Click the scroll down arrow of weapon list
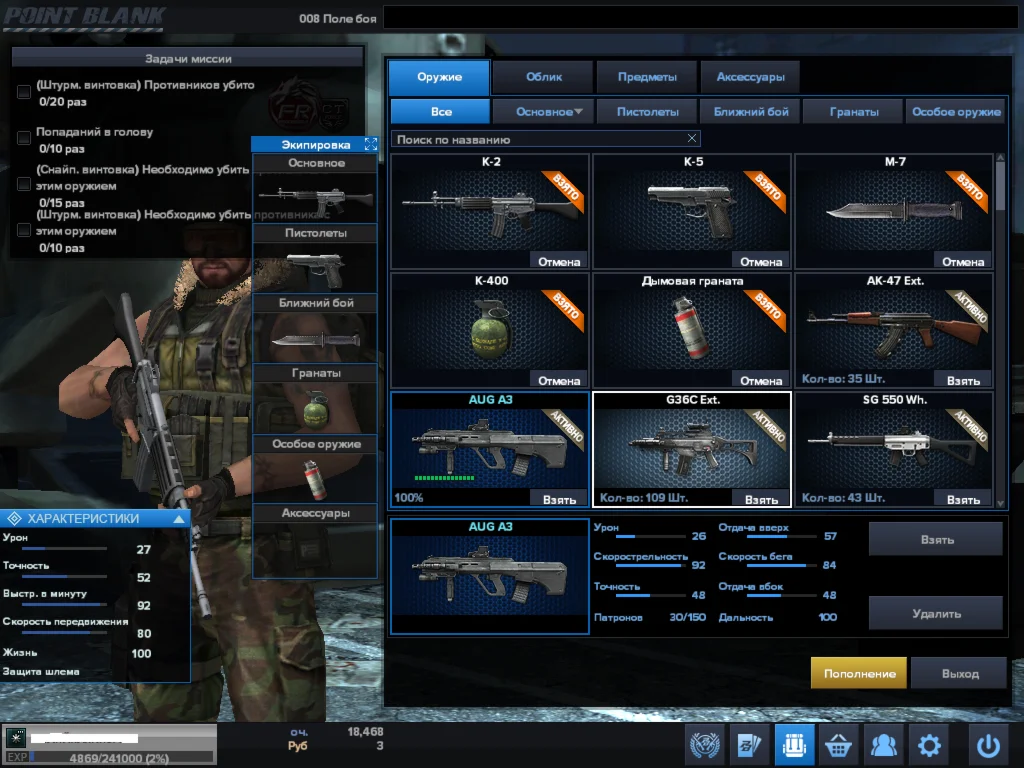This screenshot has height=768, width=1024. tap(1000, 503)
